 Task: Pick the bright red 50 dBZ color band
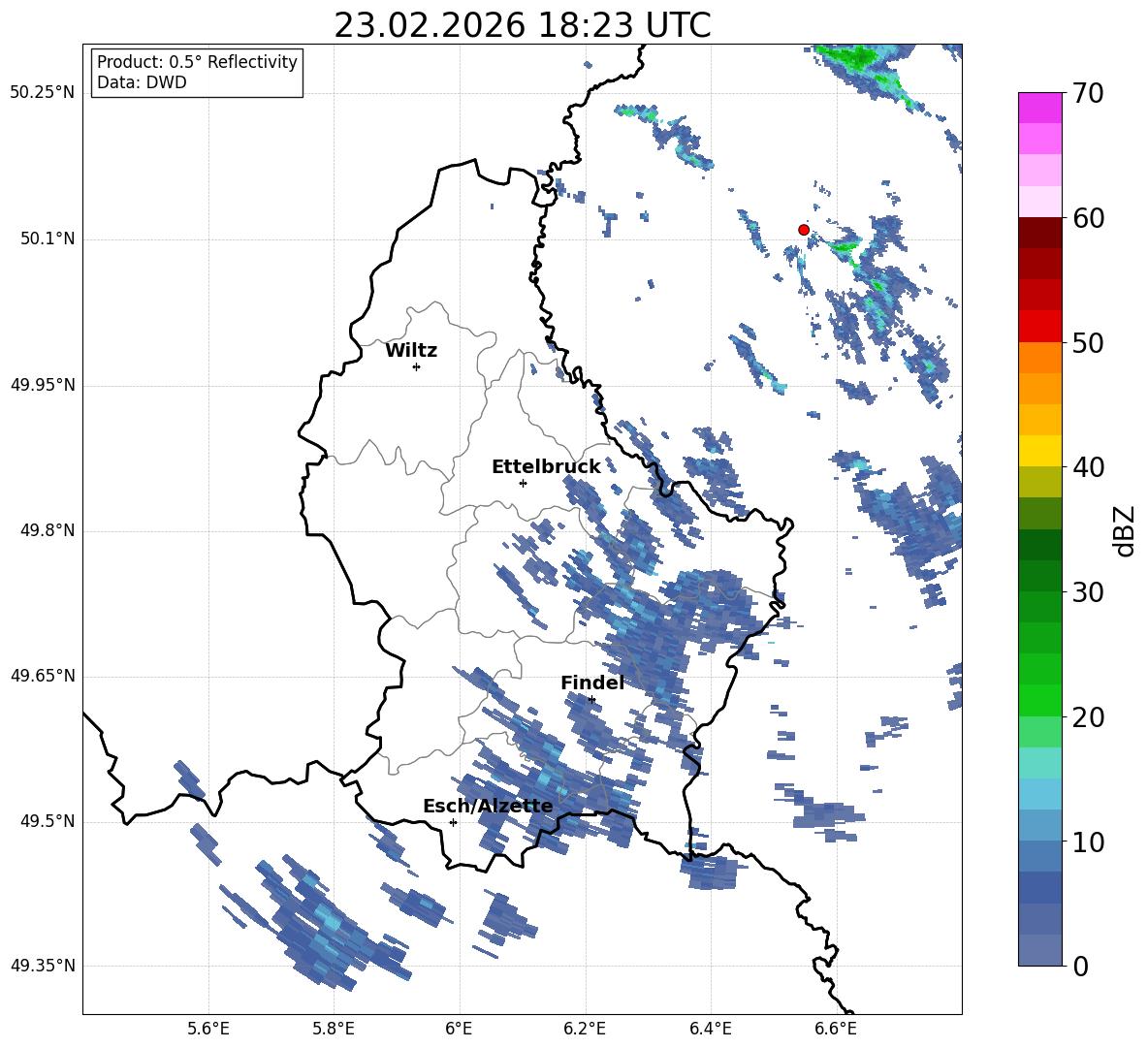pos(1039,327)
